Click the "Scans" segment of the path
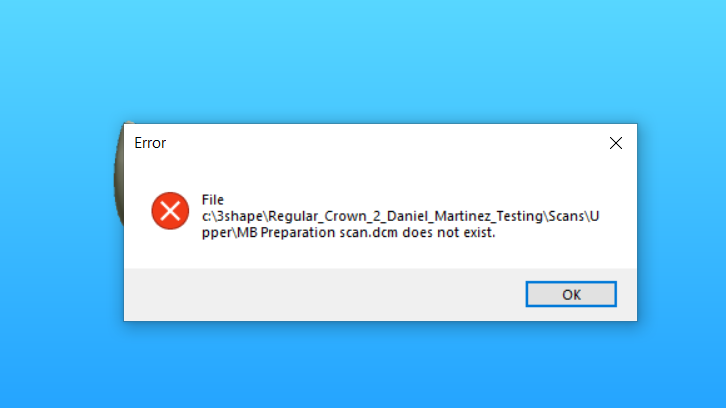This screenshot has width=726, height=408. click(566, 216)
